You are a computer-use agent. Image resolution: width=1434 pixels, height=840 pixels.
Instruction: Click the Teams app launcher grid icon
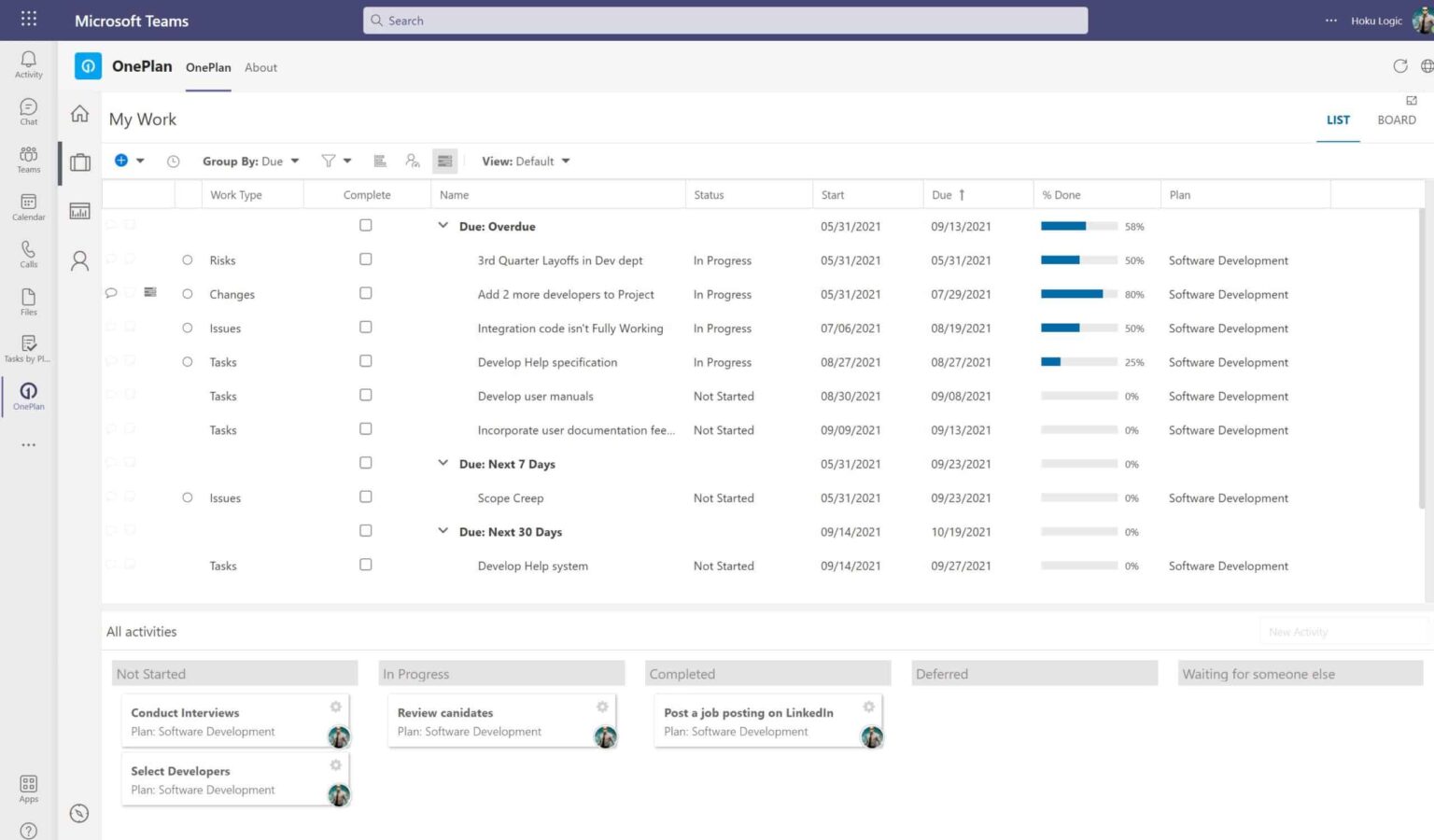(29, 19)
